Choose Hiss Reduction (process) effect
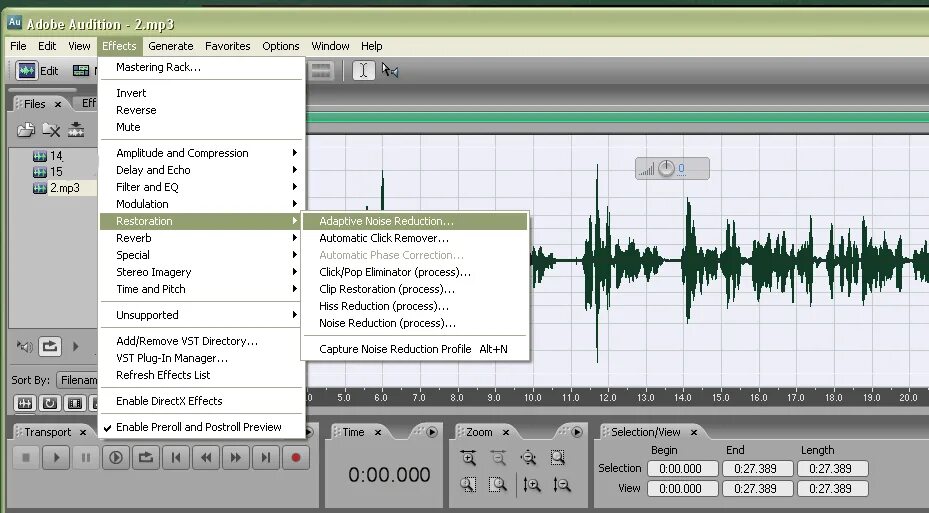The image size is (929, 513). [x=415, y=306]
